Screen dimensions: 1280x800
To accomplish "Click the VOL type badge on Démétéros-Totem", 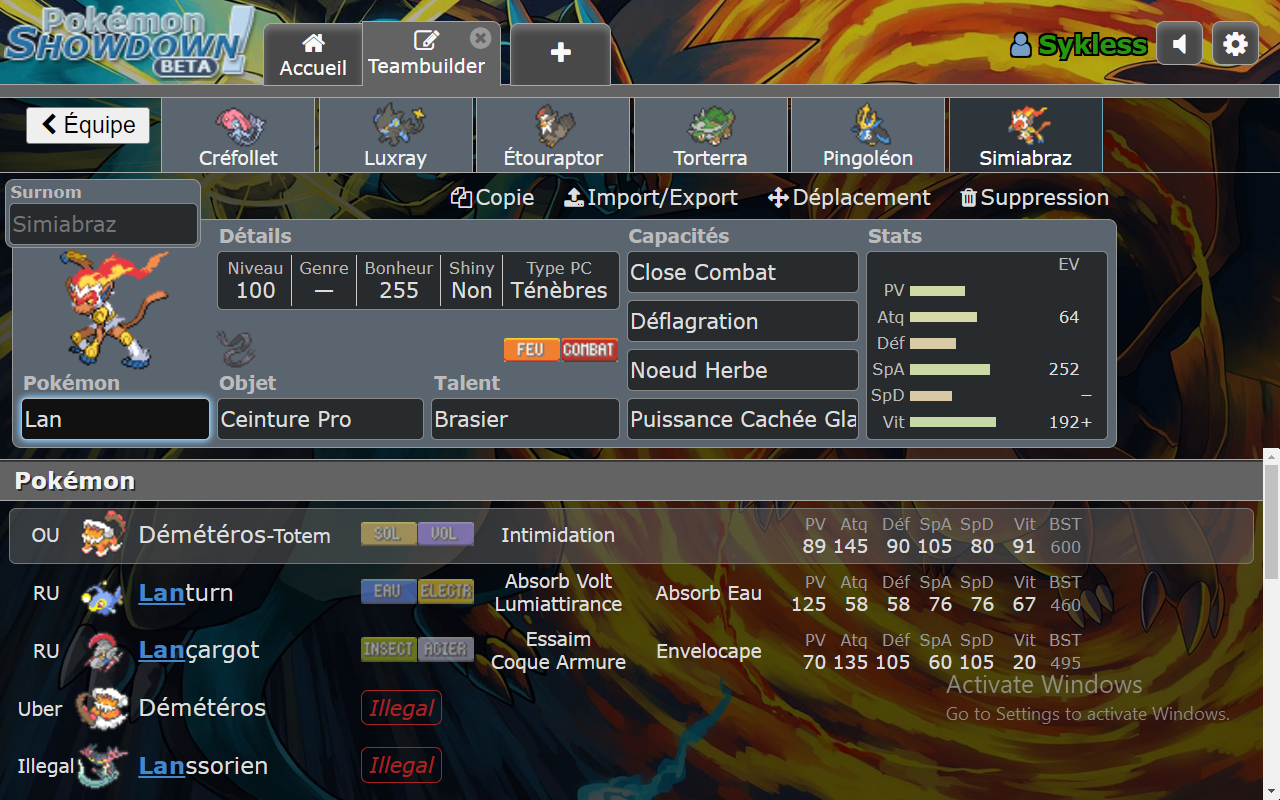I will coord(446,534).
